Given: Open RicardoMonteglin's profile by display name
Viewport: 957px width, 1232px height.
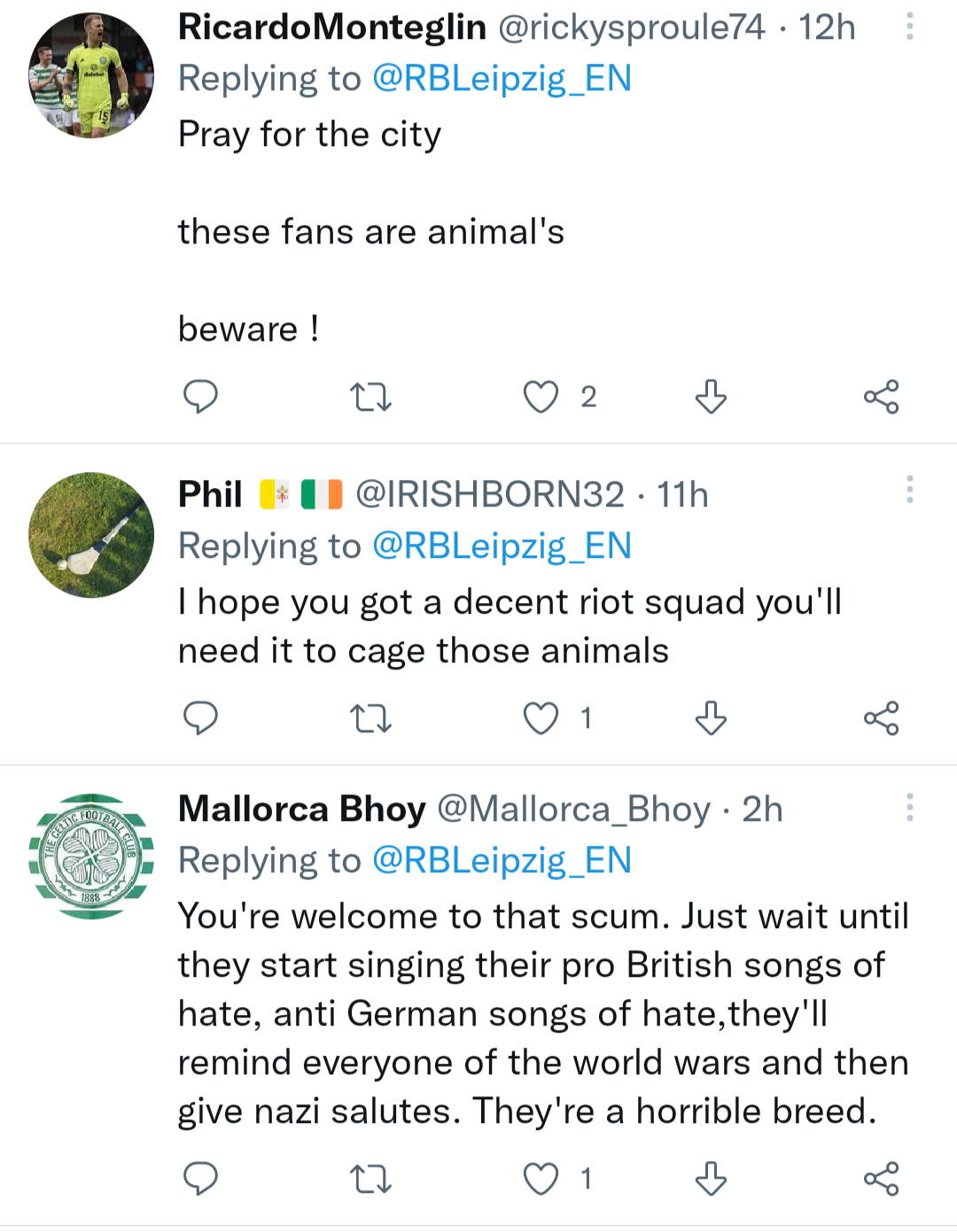Looking at the screenshot, I should coord(332,27).
